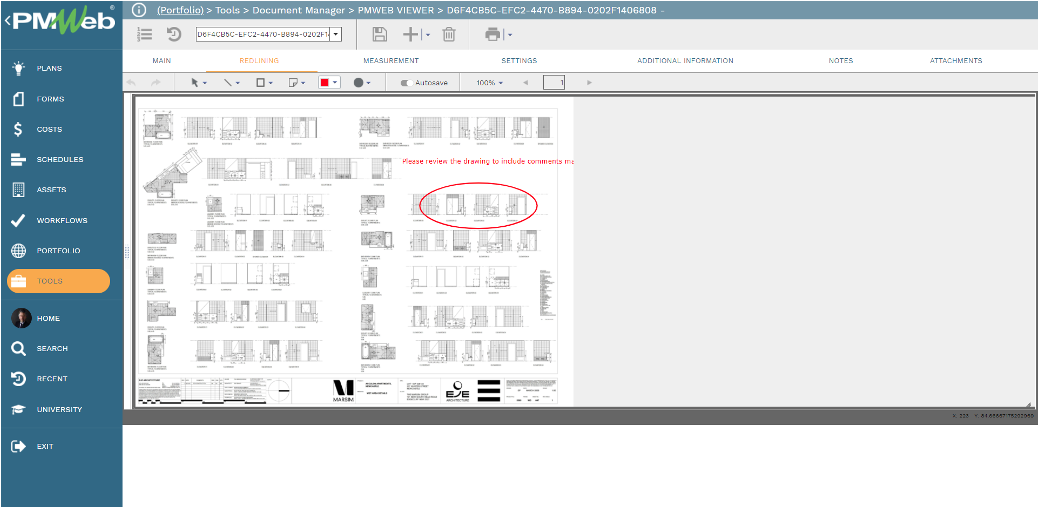1039x508 pixels.
Task: Click the Delete trash can icon
Action: (x=449, y=34)
